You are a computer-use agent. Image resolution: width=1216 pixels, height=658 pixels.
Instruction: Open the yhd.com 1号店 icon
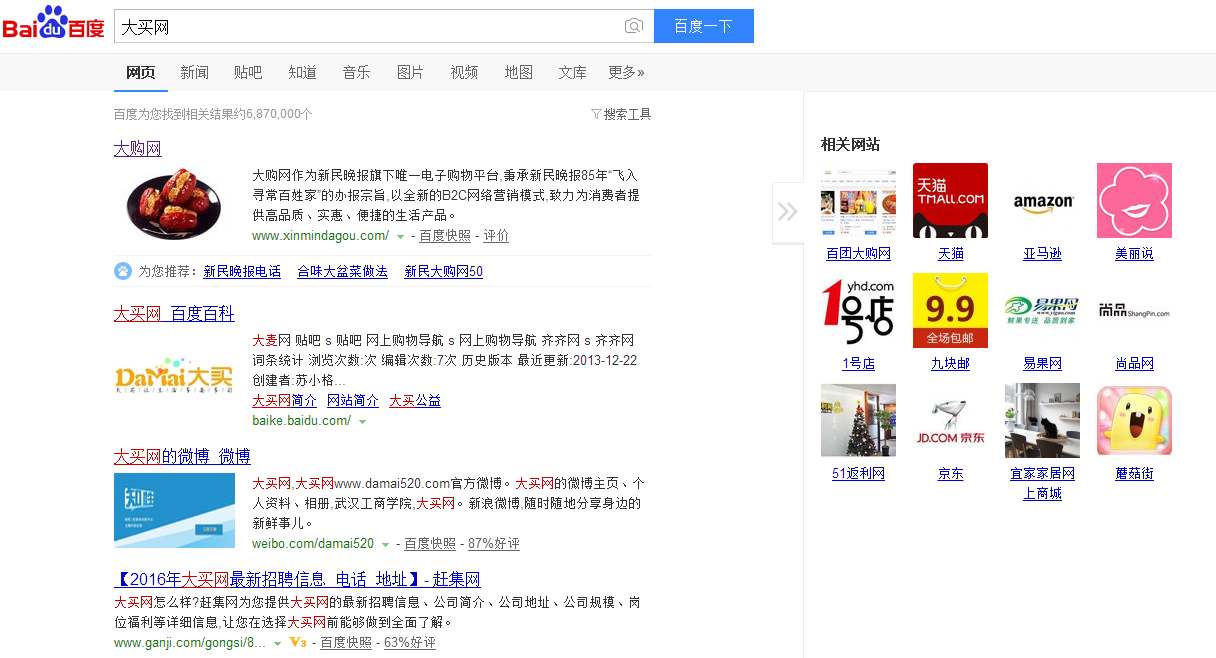[x=858, y=310]
